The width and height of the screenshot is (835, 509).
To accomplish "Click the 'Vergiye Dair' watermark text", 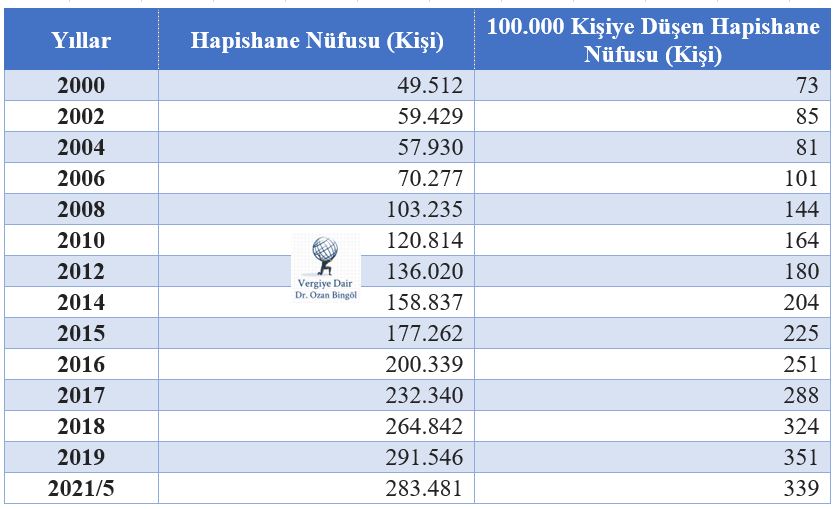I will (325, 283).
